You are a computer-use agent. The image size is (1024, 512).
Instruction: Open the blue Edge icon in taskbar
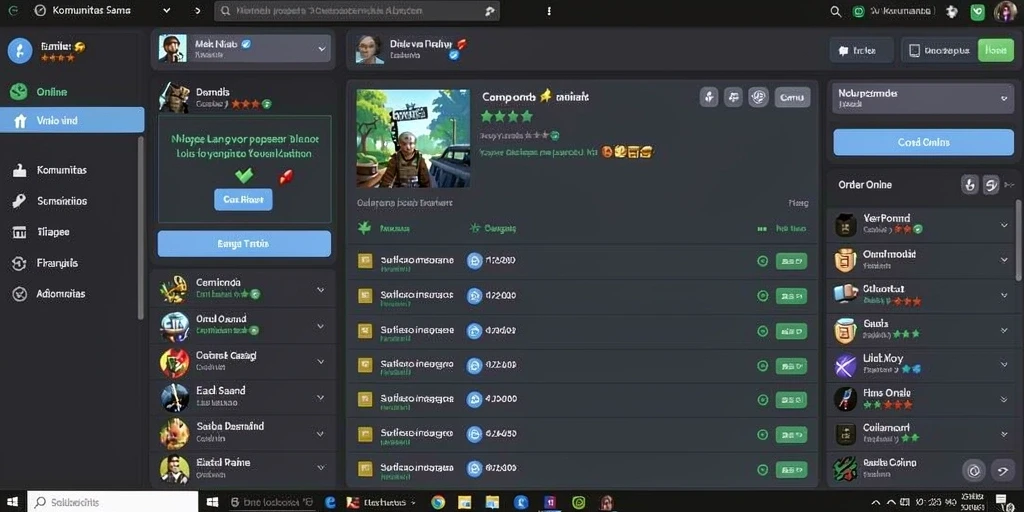[330, 502]
